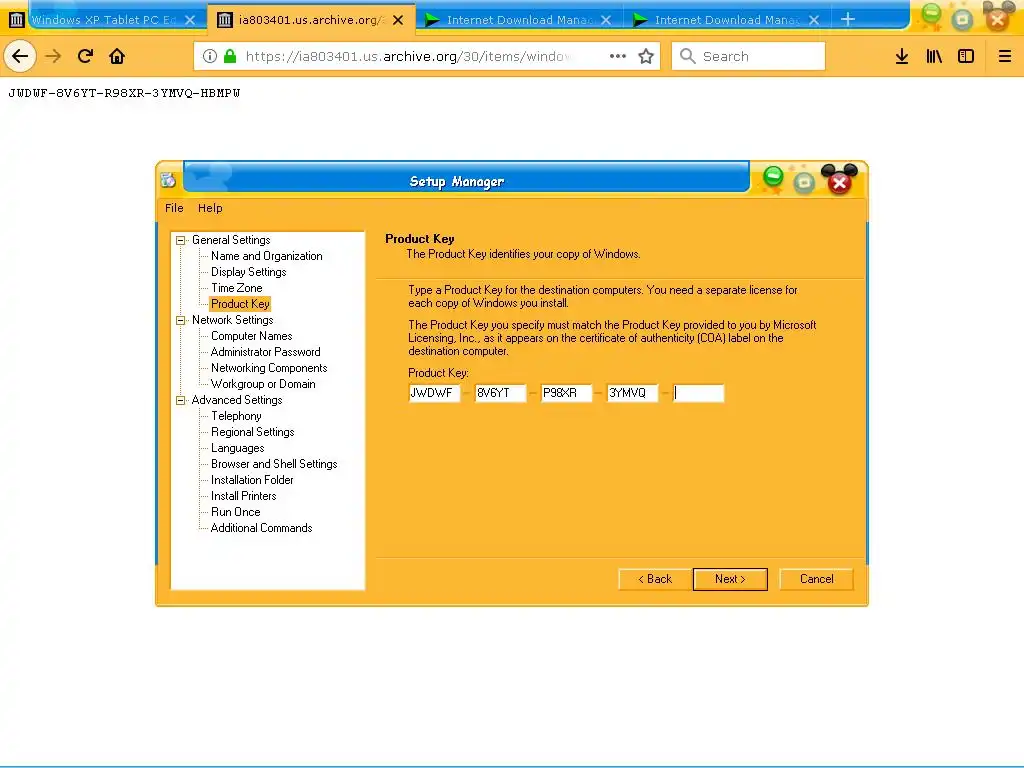Click the first product key field JWDWF
Viewport: 1024px width, 768px height.
434,393
